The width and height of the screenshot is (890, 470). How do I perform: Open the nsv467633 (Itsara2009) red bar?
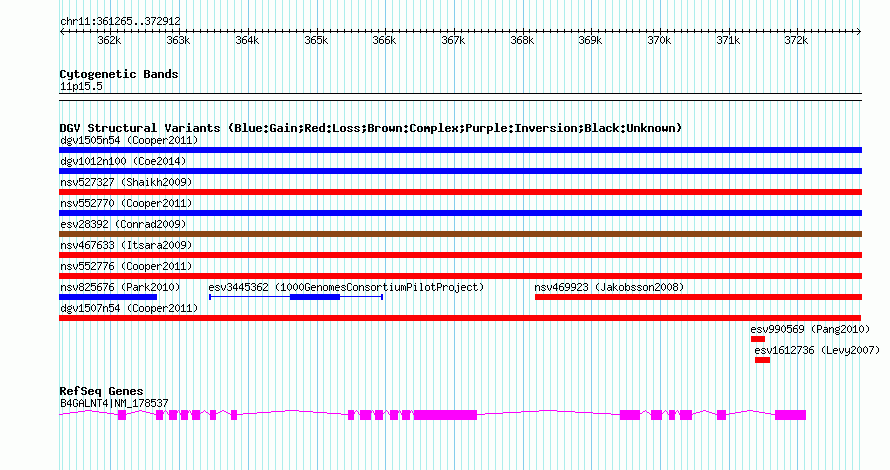click(x=460, y=255)
